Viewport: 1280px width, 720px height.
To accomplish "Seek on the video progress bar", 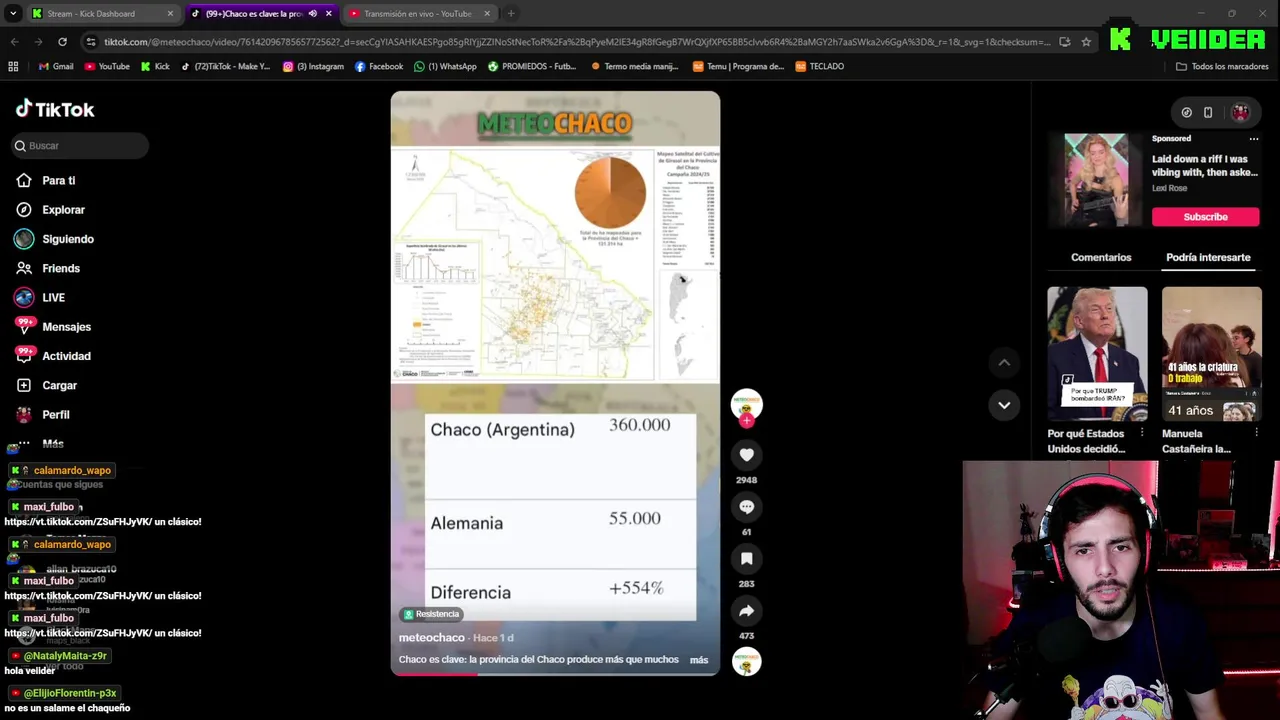I will (555, 673).
